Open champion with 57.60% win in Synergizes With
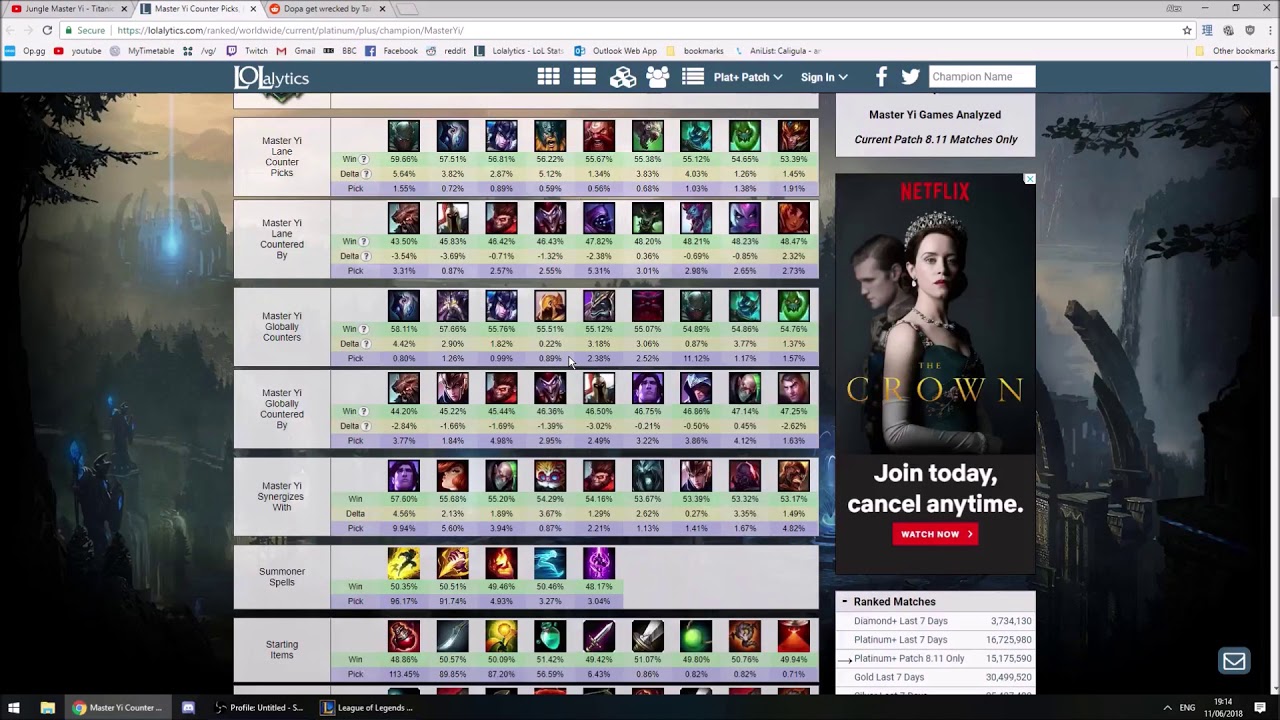The image size is (1280, 720). 404,476
